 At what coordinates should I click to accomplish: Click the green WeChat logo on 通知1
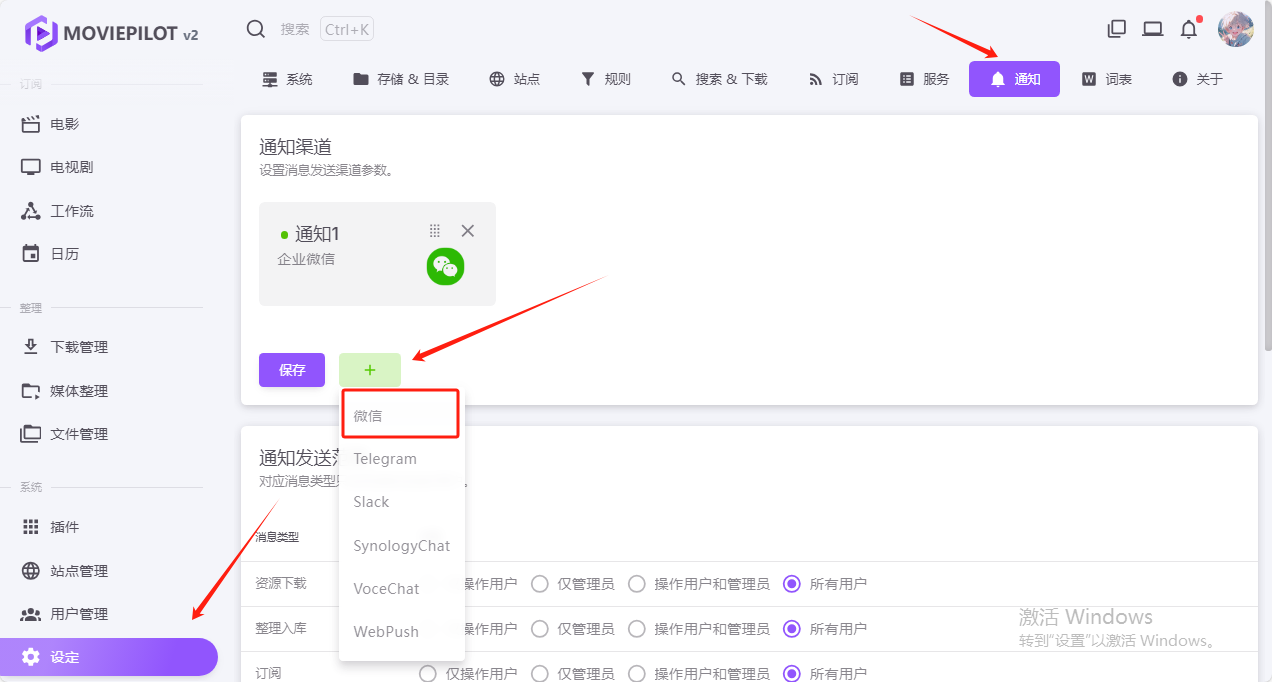[445, 267]
